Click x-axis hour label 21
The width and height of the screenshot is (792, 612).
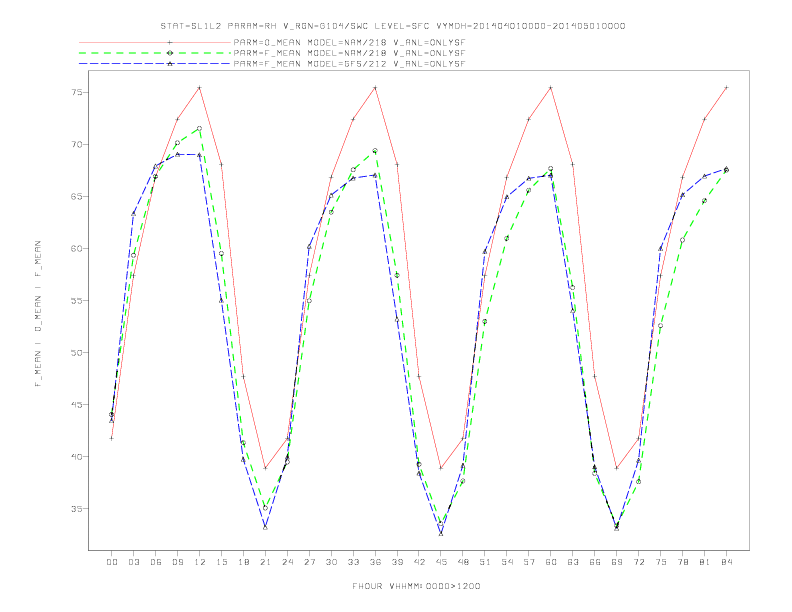tap(266, 562)
